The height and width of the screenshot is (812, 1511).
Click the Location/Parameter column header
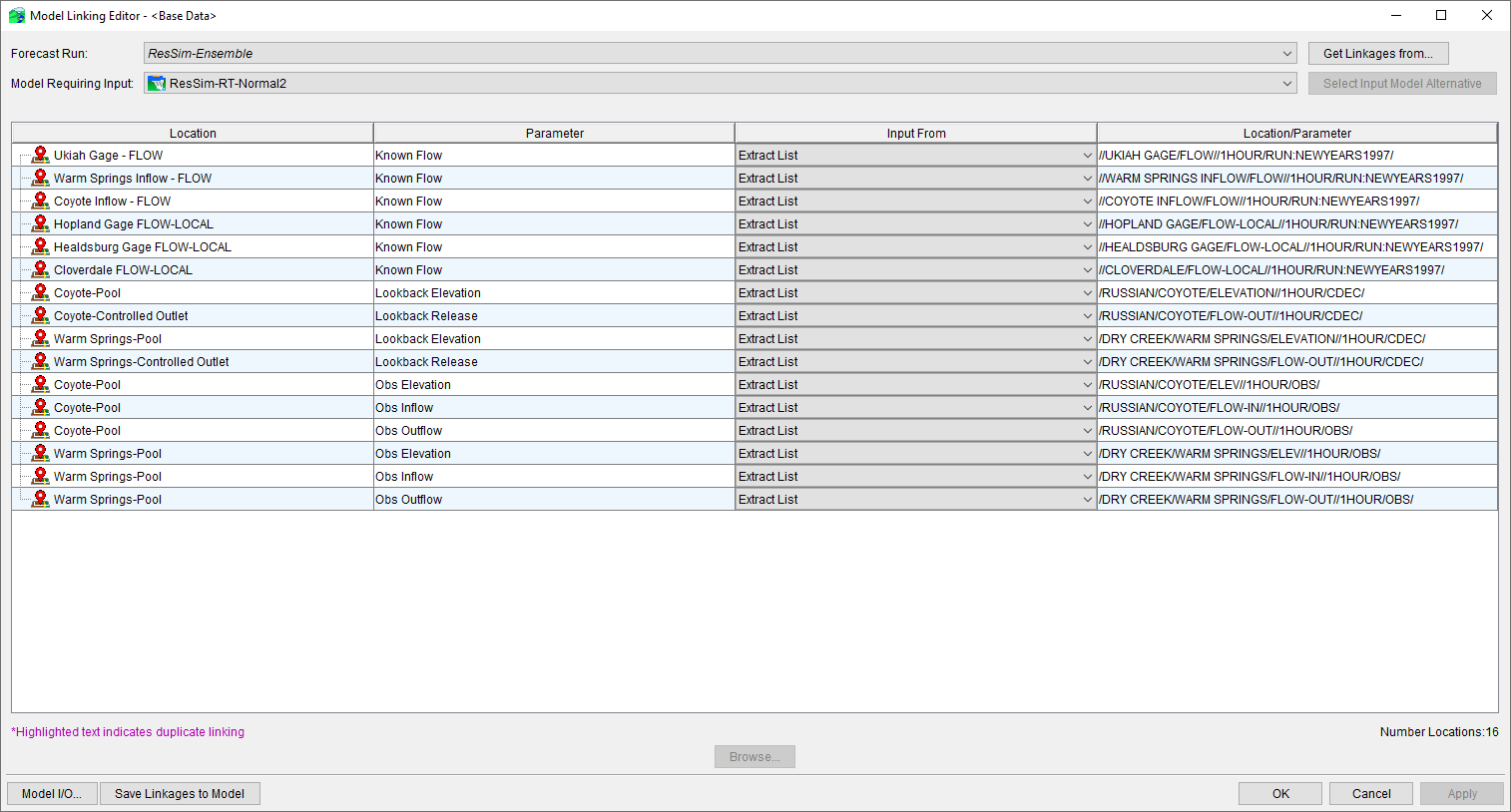click(x=1297, y=133)
